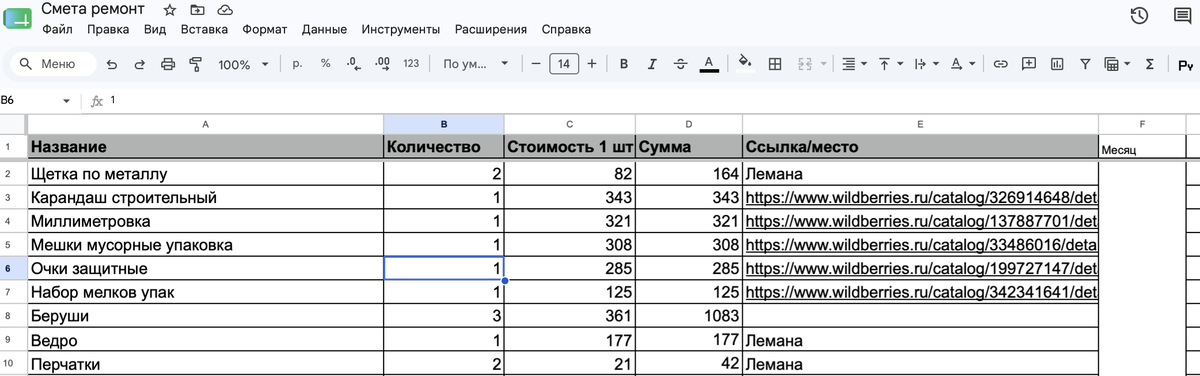Undo the last action
Viewport: 1200px width, 376px height.
[x=112, y=64]
